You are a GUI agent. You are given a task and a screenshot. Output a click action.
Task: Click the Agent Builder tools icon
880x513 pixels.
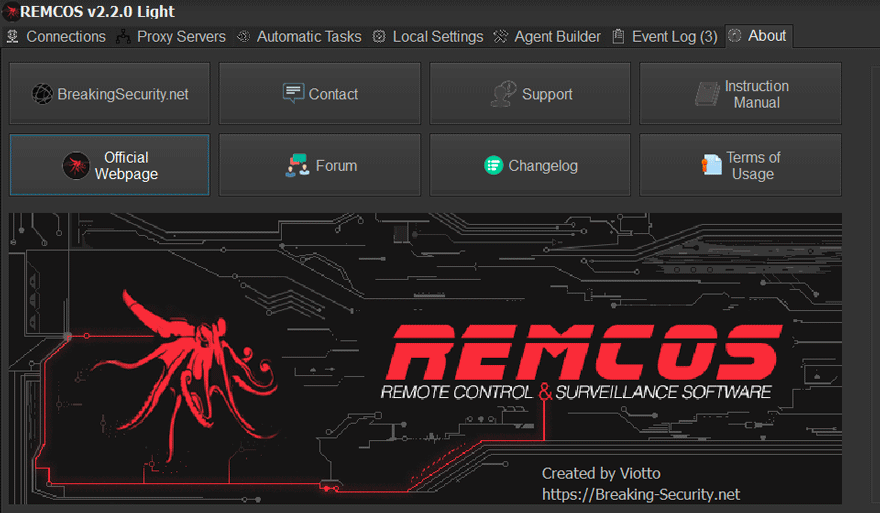pyautogui.click(x=501, y=37)
